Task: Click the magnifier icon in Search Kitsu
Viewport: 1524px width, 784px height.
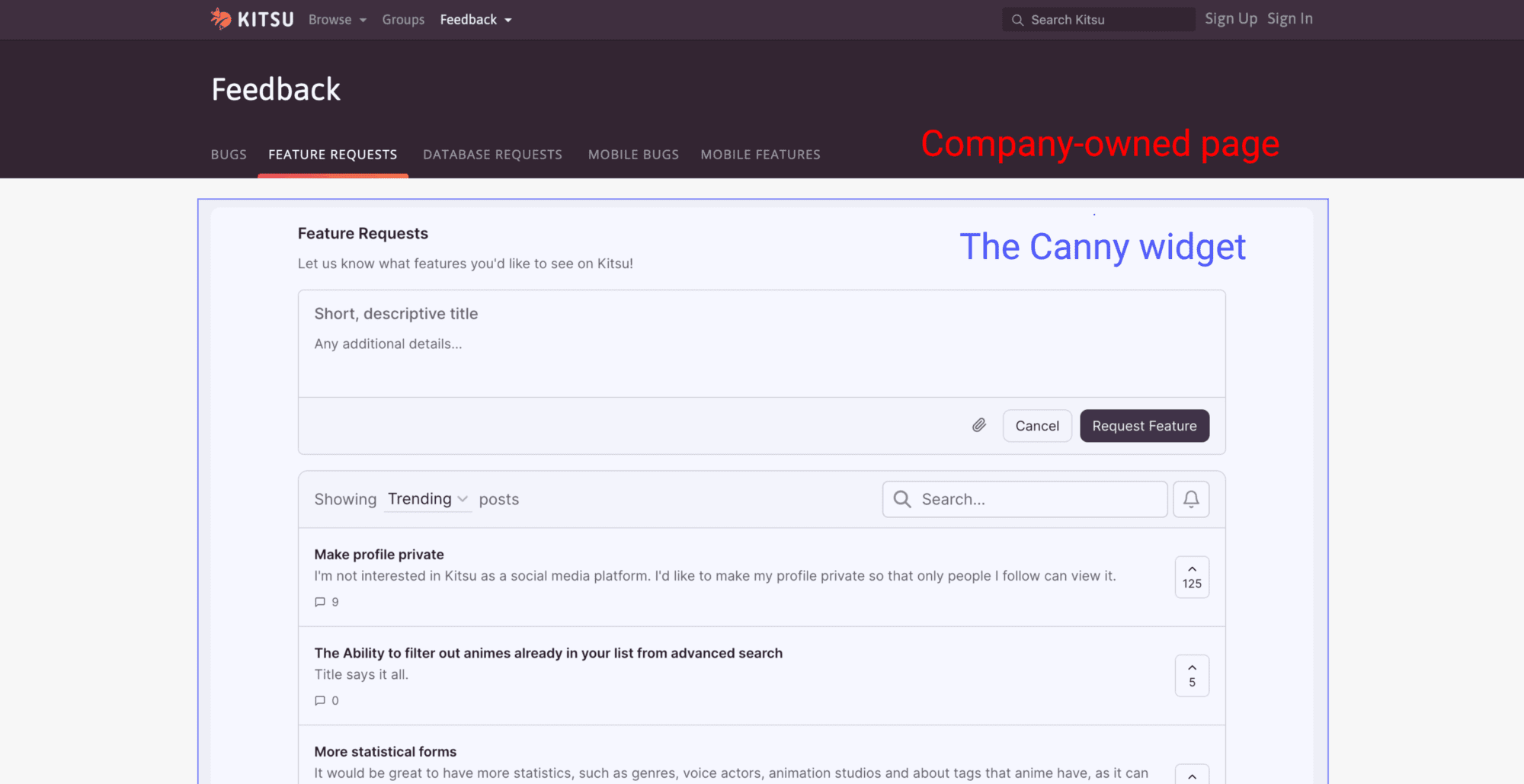Action: (x=1017, y=20)
